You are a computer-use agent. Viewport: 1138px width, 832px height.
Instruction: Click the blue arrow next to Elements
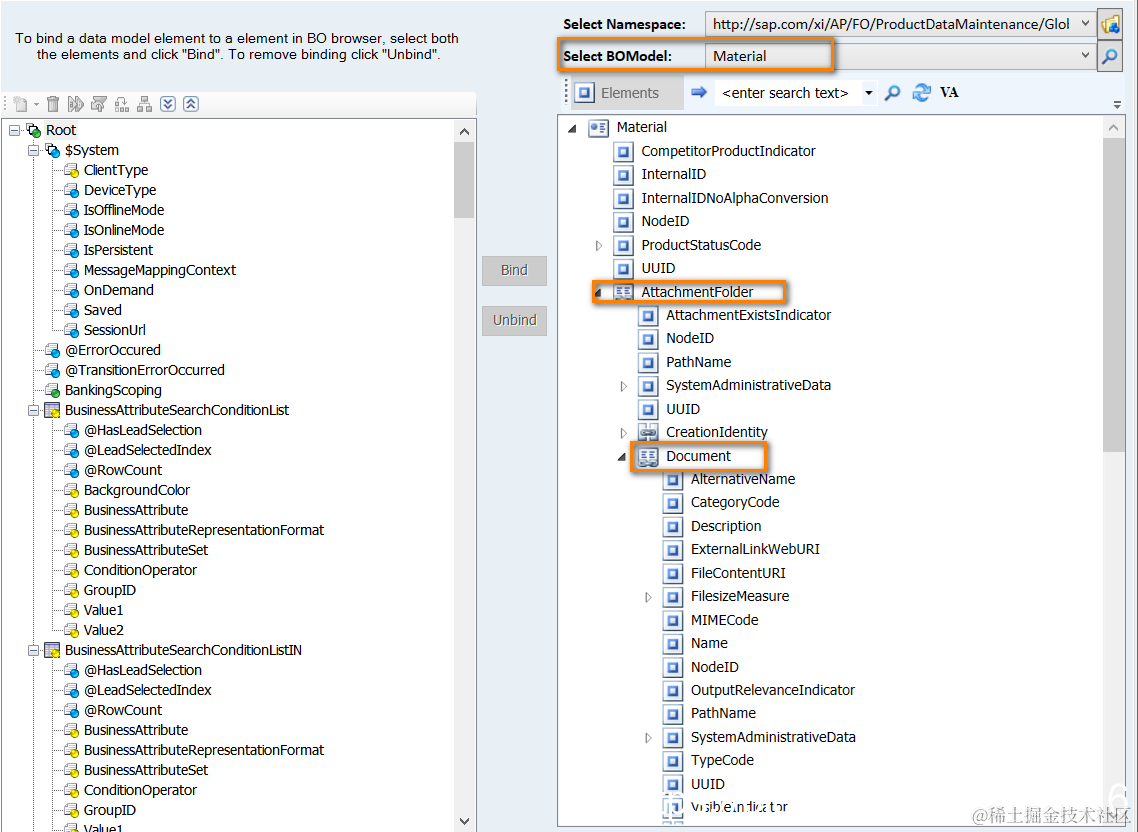coord(699,92)
